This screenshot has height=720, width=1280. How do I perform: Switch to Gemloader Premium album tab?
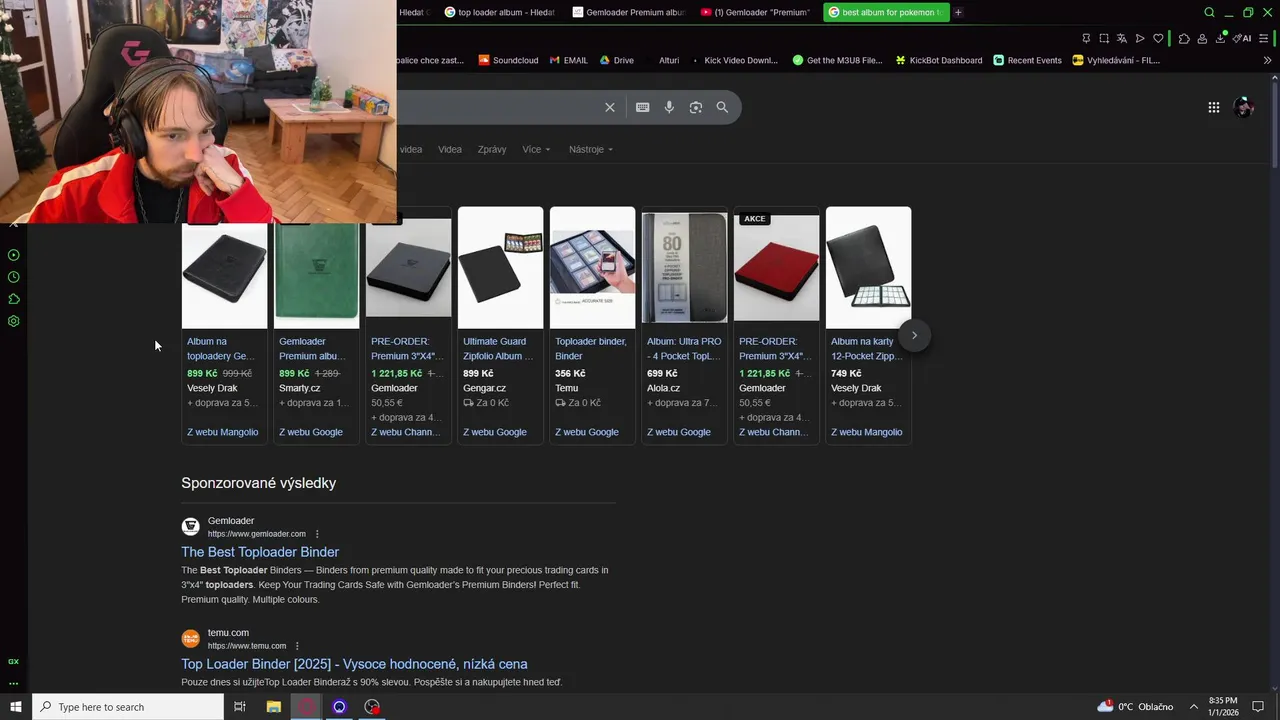628,12
